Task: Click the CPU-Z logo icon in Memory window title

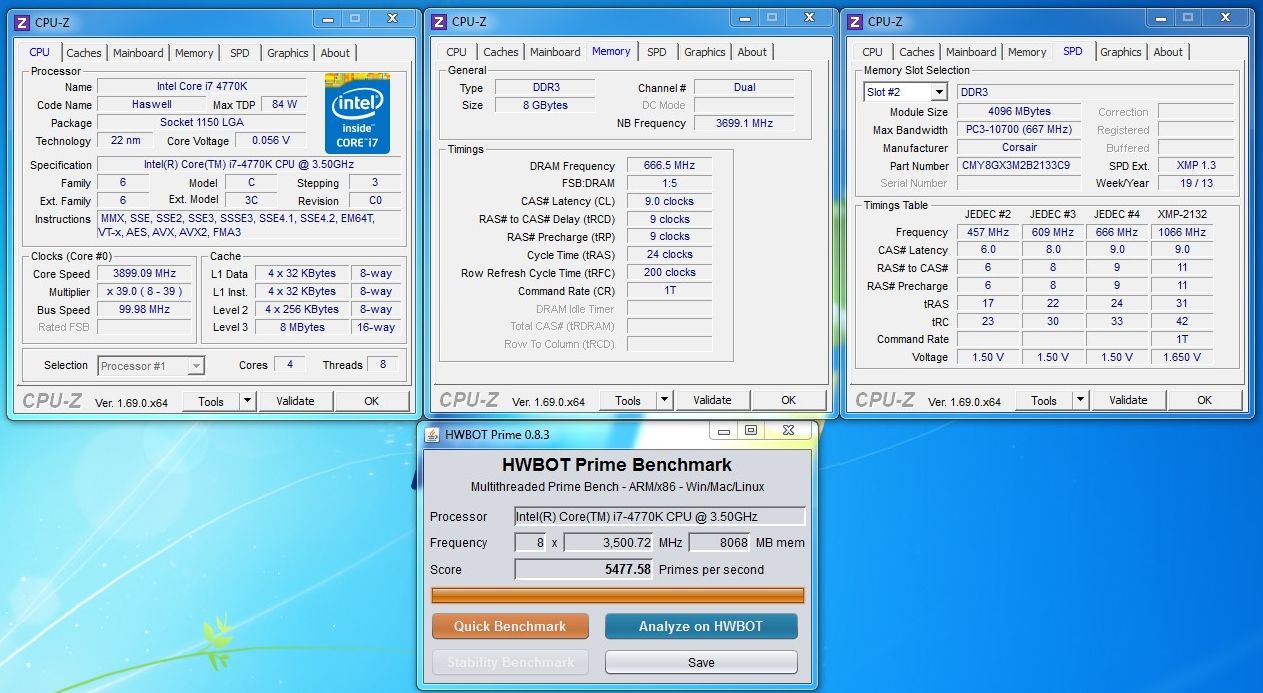Action: pyautogui.click(x=438, y=21)
